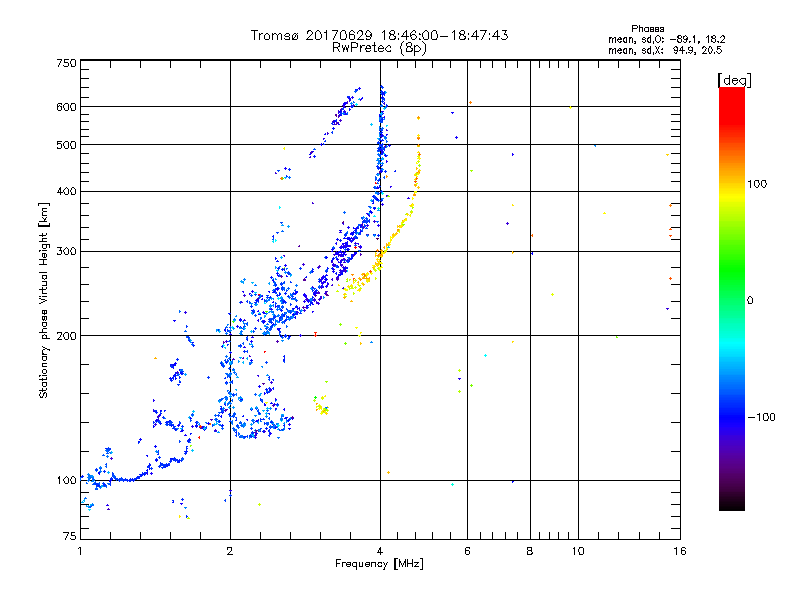Click the x-axis tick label '1'
Screen dimensions: 800x600
click(x=80, y=551)
